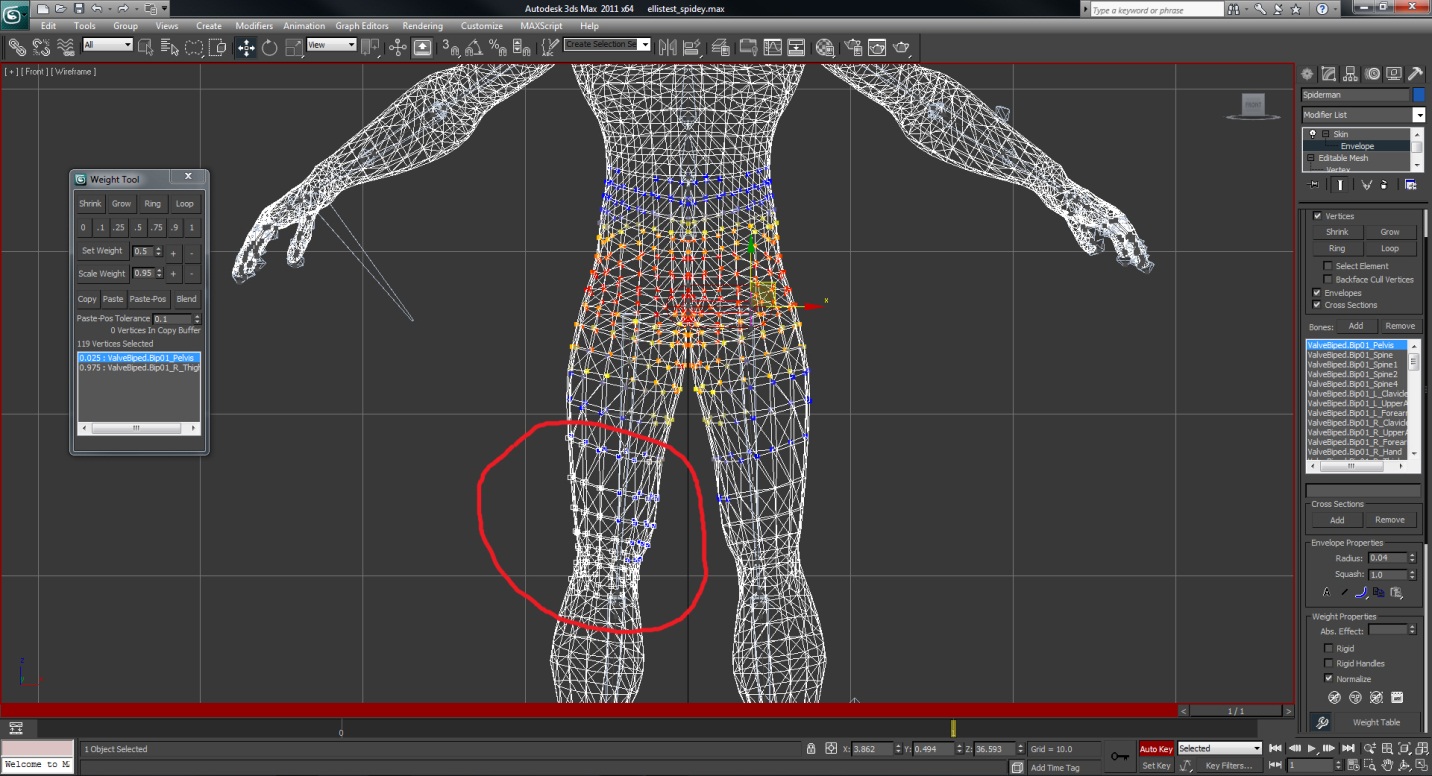This screenshot has height=776, width=1432.
Task: Open the Utilities hammer panel tab
Action: click(1415, 74)
